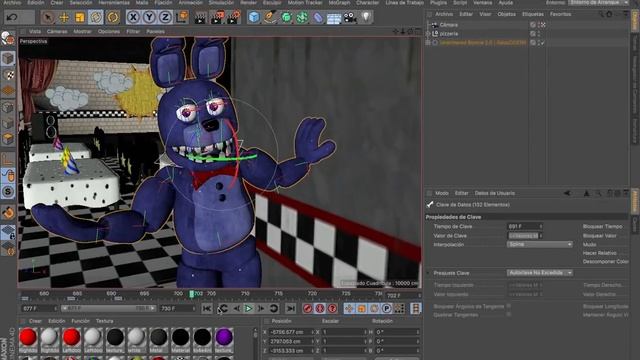640x360 pixels.
Task: Toggle Parameter keying P icon
Action: (x=387, y=309)
